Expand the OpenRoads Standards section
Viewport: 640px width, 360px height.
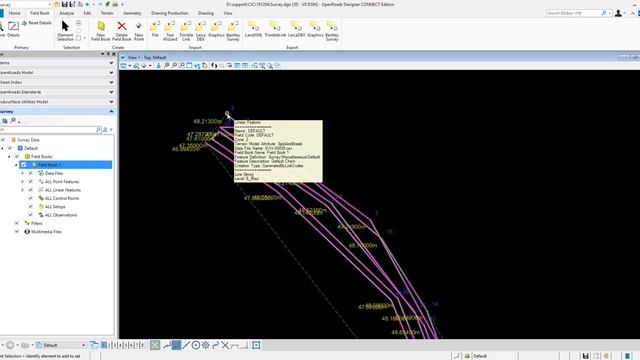point(111,92)
